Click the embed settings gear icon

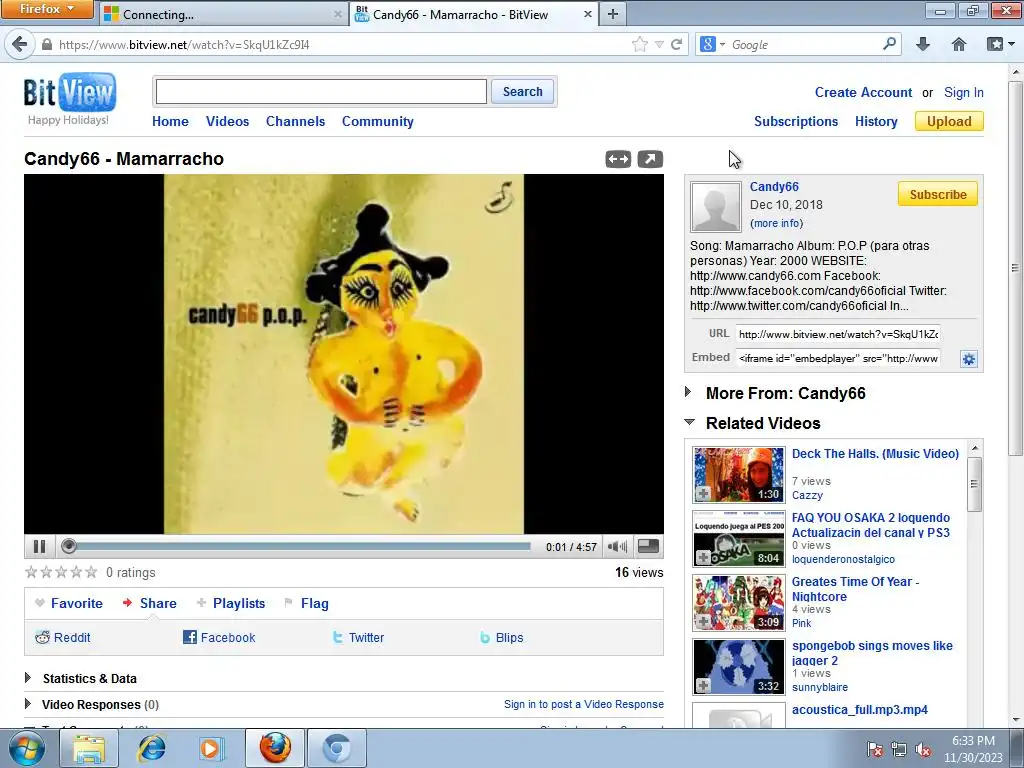(968, 359)
